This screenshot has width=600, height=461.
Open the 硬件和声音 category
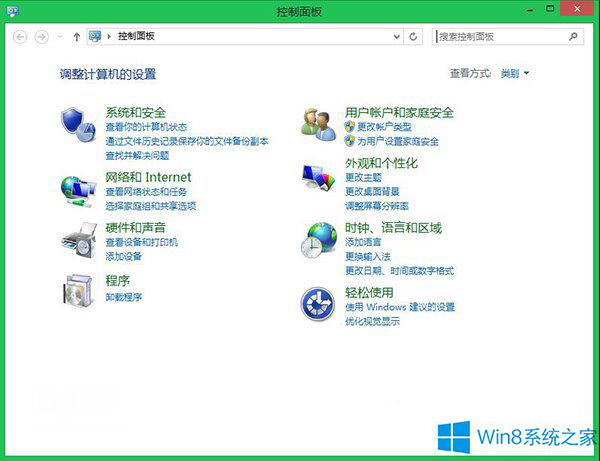135,228
